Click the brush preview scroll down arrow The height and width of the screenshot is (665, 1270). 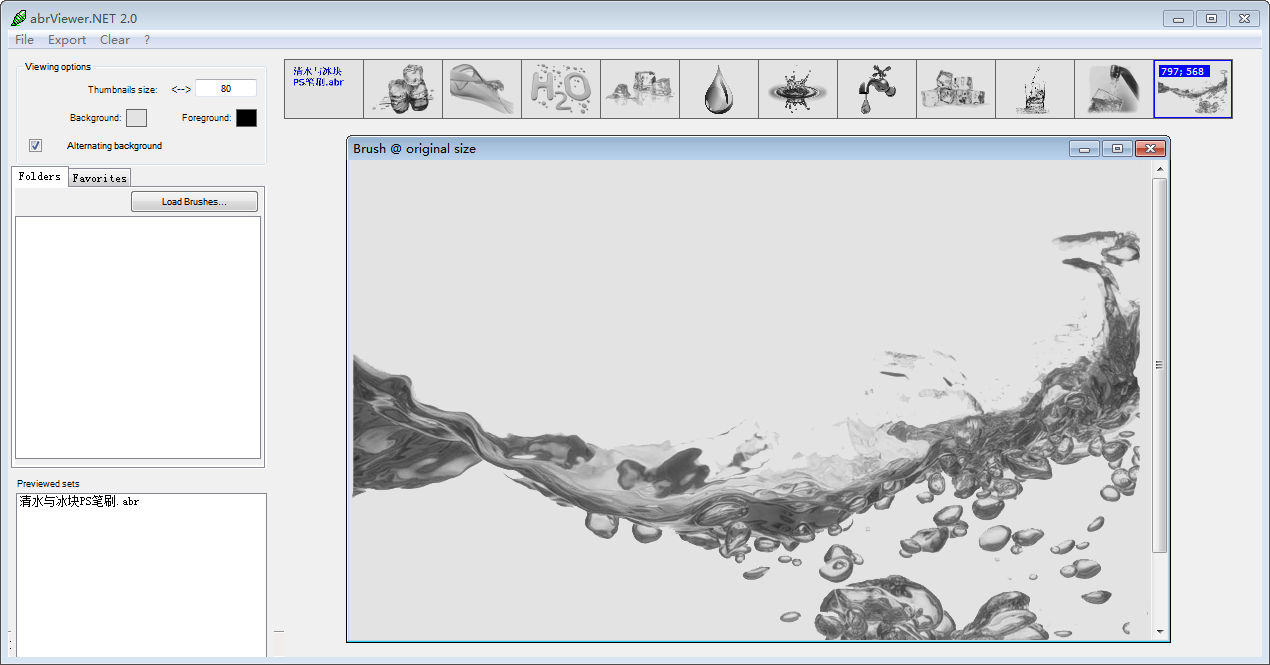tap(1160, 632)
